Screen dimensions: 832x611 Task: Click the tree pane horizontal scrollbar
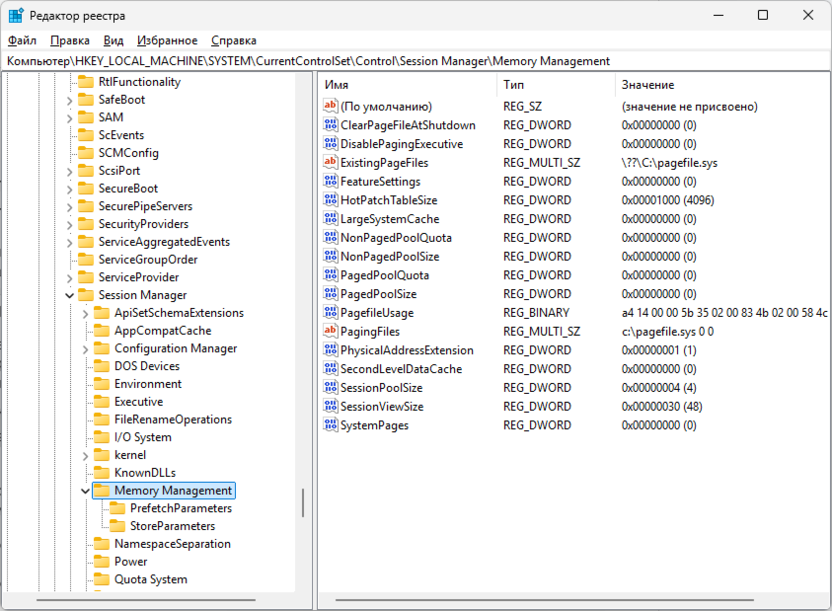click(x=146, y=600)
